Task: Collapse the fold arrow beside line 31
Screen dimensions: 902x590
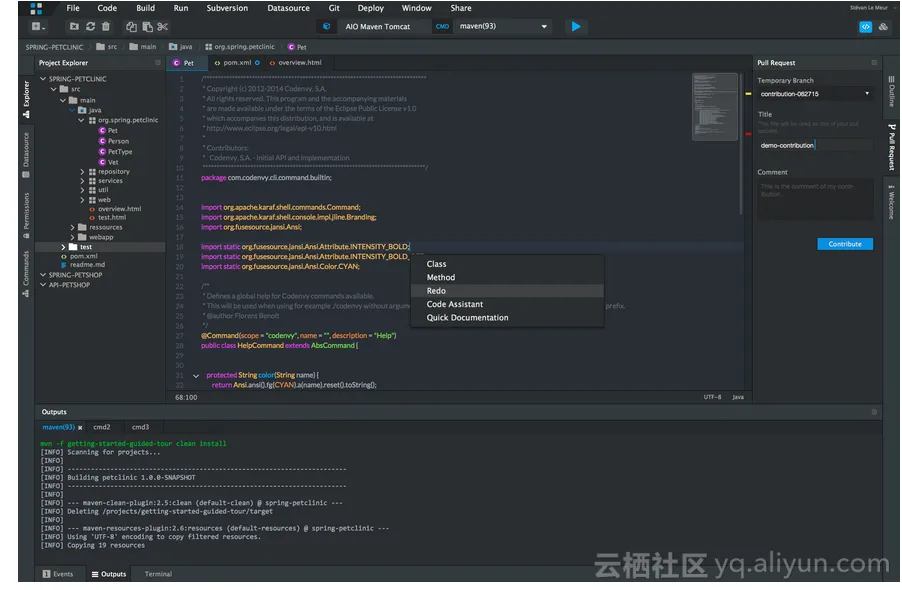Action: [x=196, y=376]
